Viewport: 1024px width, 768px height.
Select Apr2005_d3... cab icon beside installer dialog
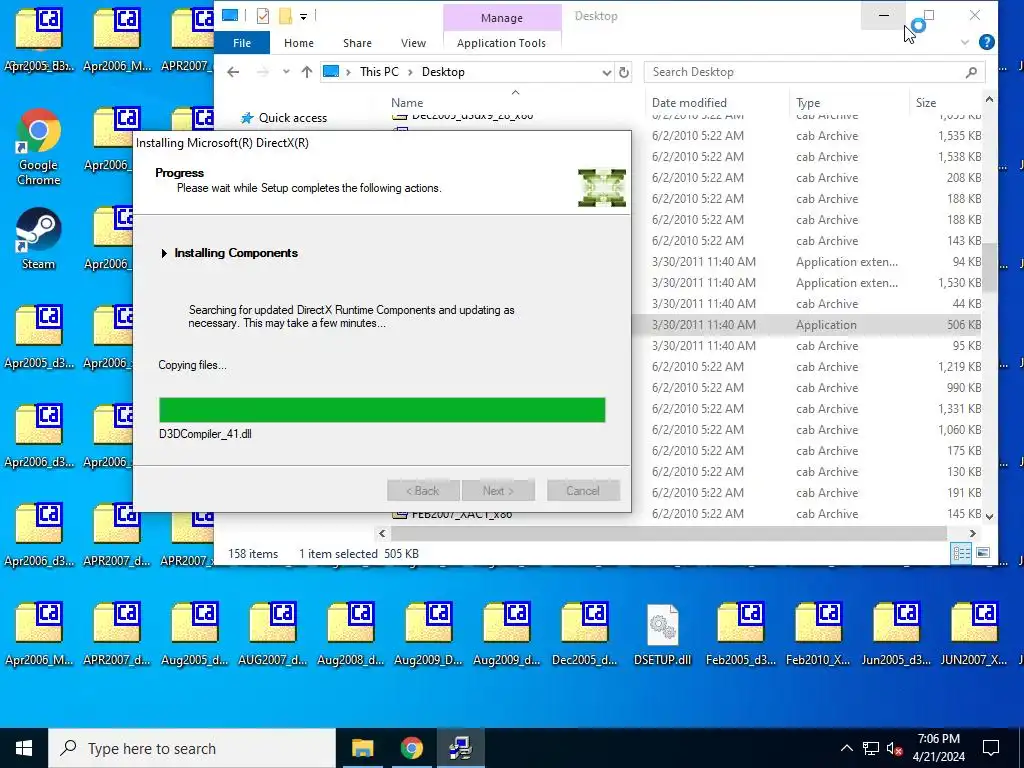coord(39,337)
